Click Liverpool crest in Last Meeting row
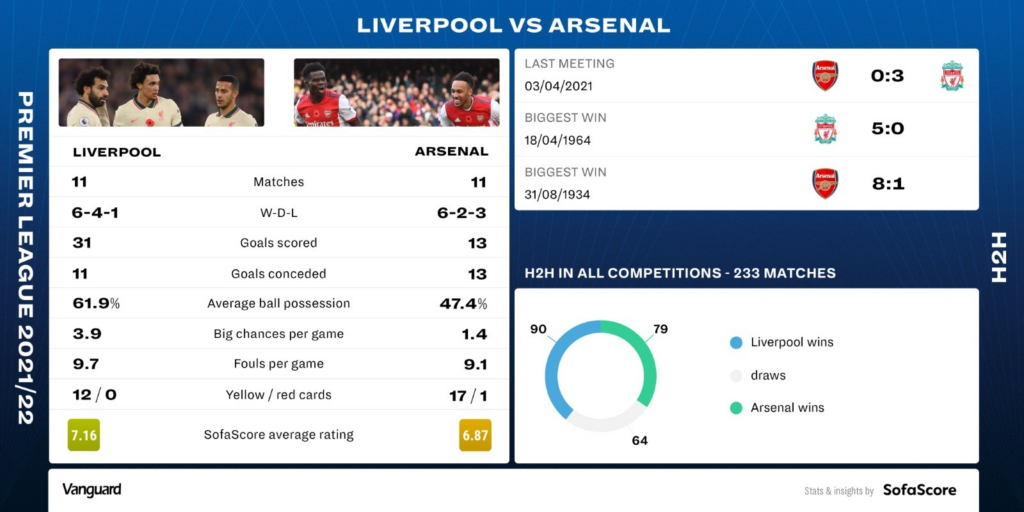This screenshot has height=512, width=1024. click(x=952, y=76)
